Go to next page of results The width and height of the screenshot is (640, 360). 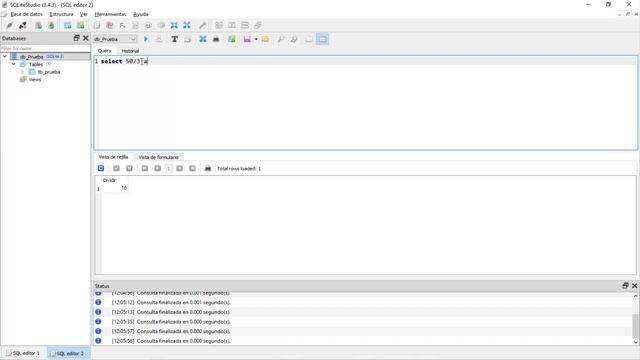pos(180,169)
